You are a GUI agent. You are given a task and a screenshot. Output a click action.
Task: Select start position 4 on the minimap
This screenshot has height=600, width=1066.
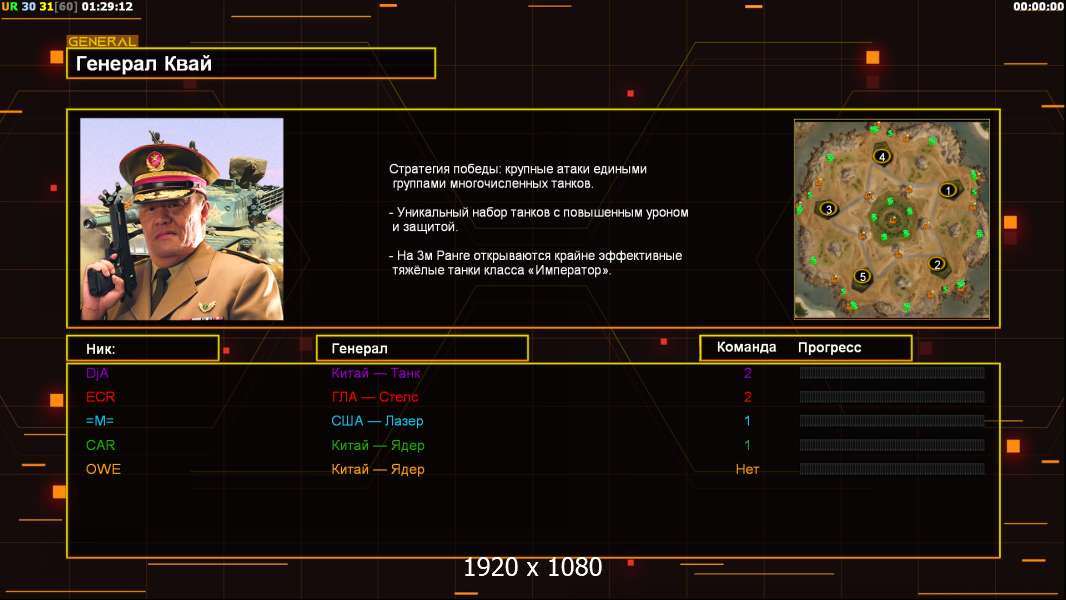tap(882, 157)
